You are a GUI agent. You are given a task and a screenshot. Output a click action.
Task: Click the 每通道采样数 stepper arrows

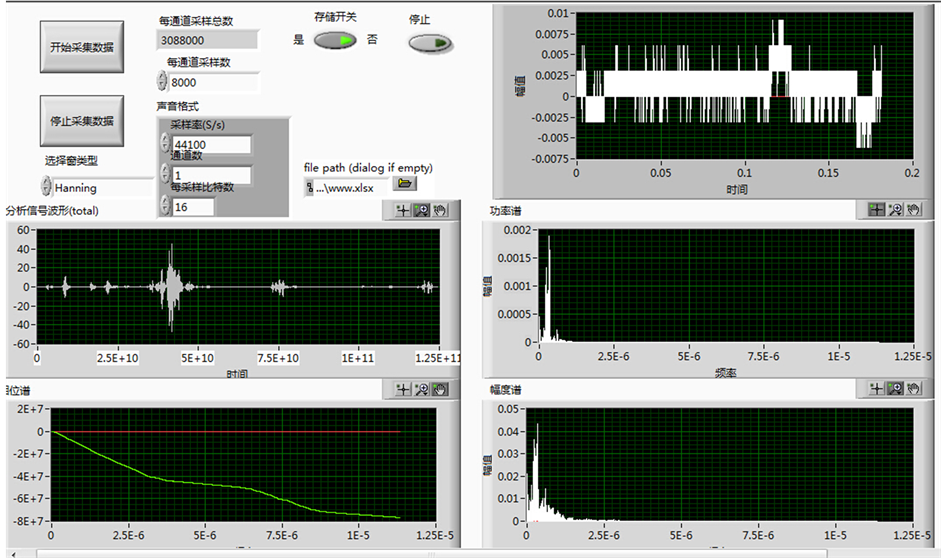pos(165,83)
